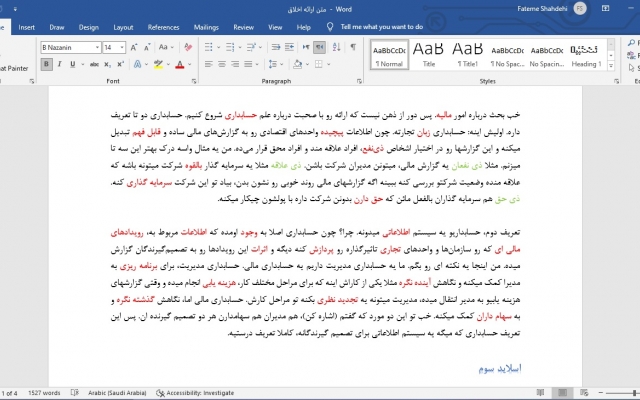The width and height of the screenshot is (640, 400).
Task: Open Replace tool in Editing group
Action: [632, 55]
